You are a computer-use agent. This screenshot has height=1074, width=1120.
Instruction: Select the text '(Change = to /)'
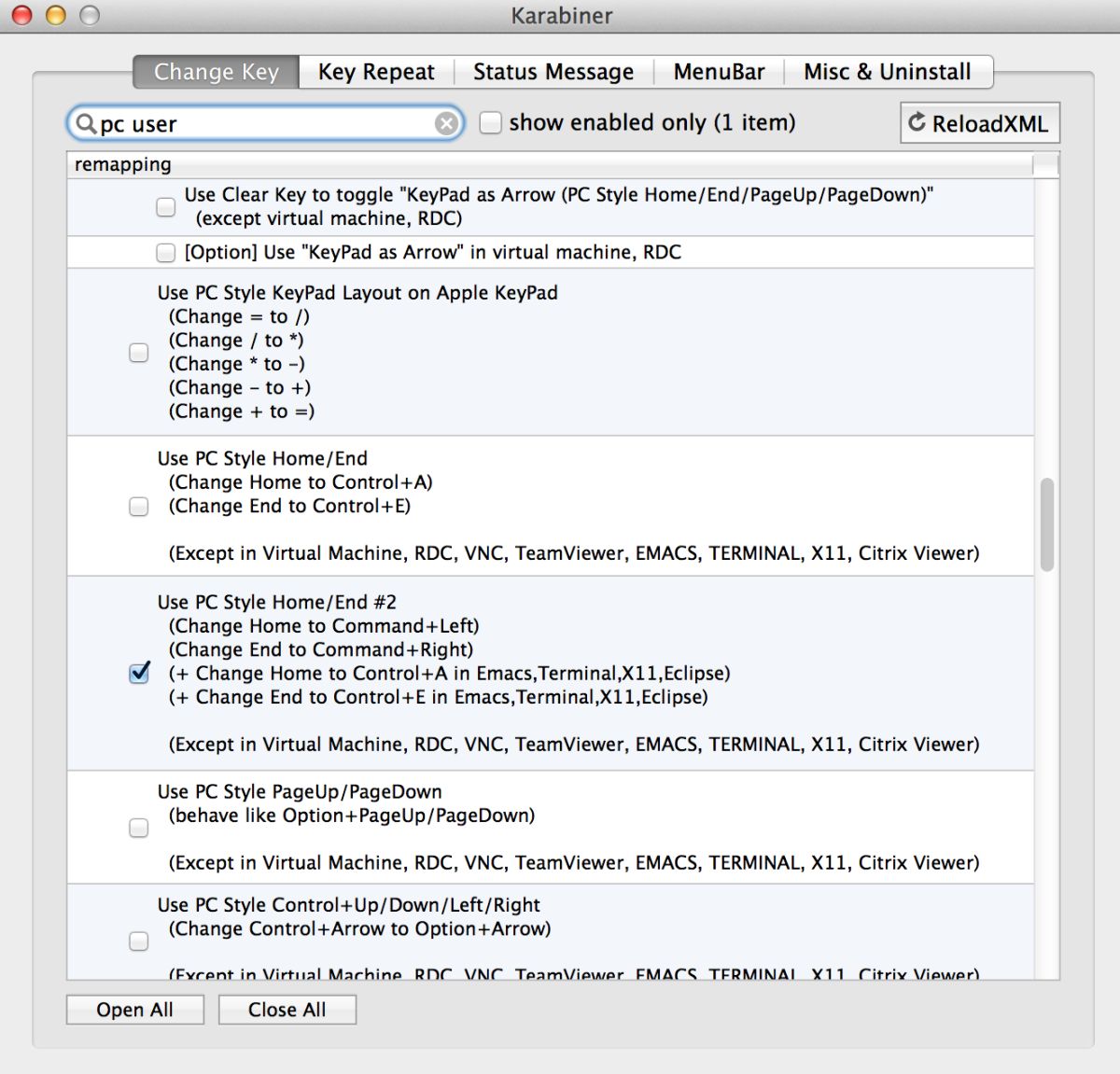(x=239, y=316)
